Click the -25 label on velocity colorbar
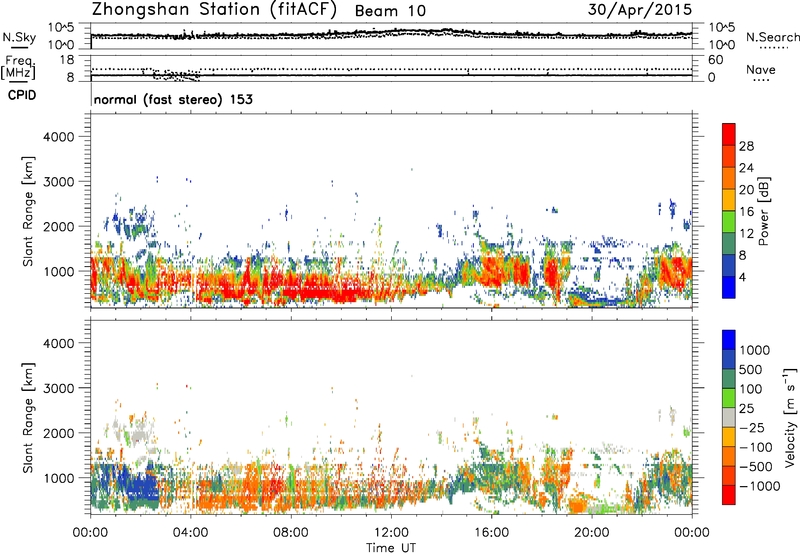This screenshot has width=800, height=554. pyautogui.click(x=754, y=428)
